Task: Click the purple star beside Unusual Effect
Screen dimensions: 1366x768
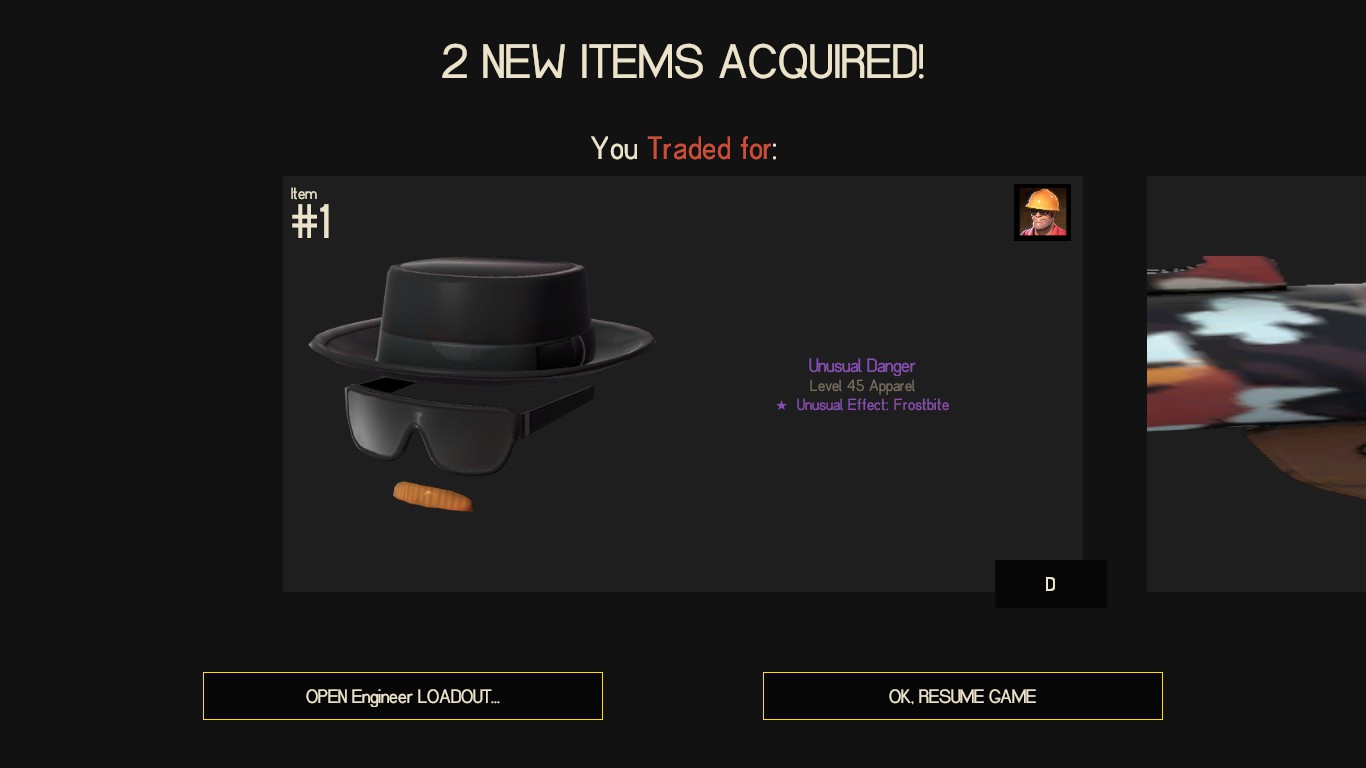Action: (782, 406)
